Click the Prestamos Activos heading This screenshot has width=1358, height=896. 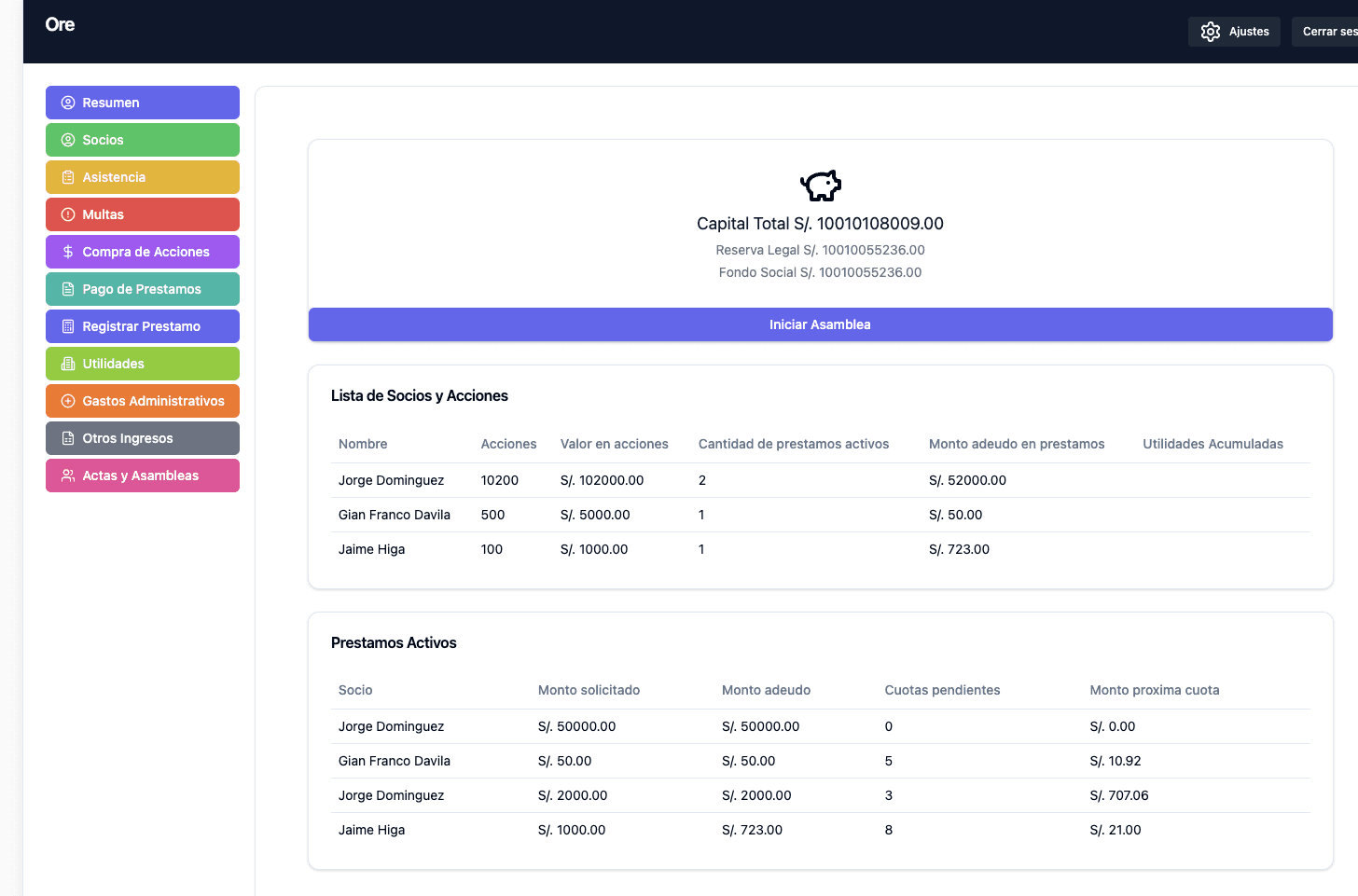tap(394, 642)
